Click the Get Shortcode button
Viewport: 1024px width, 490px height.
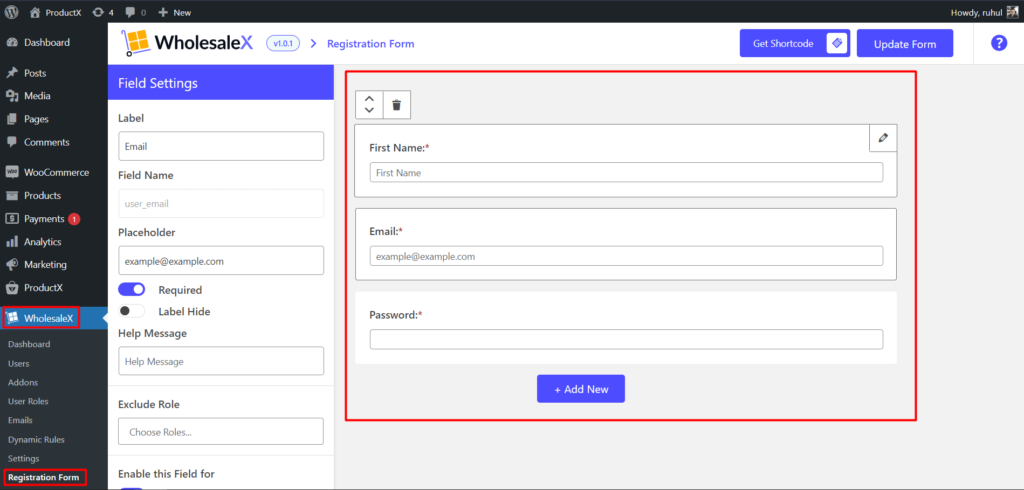click(794, 44)
